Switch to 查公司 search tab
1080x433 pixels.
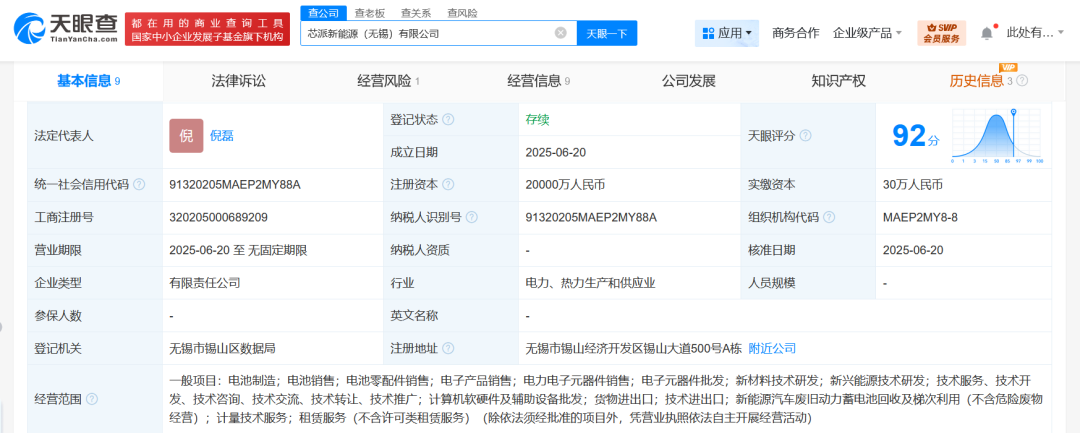point(323,13)
